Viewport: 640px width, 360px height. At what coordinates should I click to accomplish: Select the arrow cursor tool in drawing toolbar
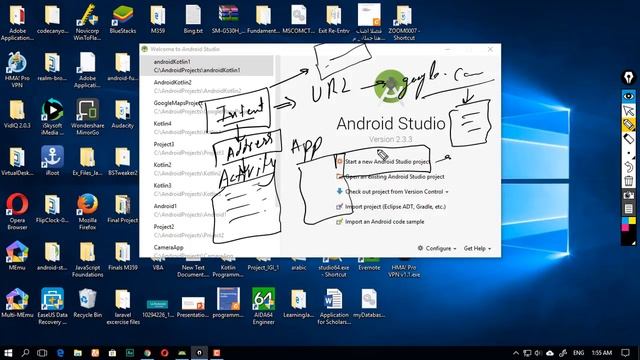629,110
